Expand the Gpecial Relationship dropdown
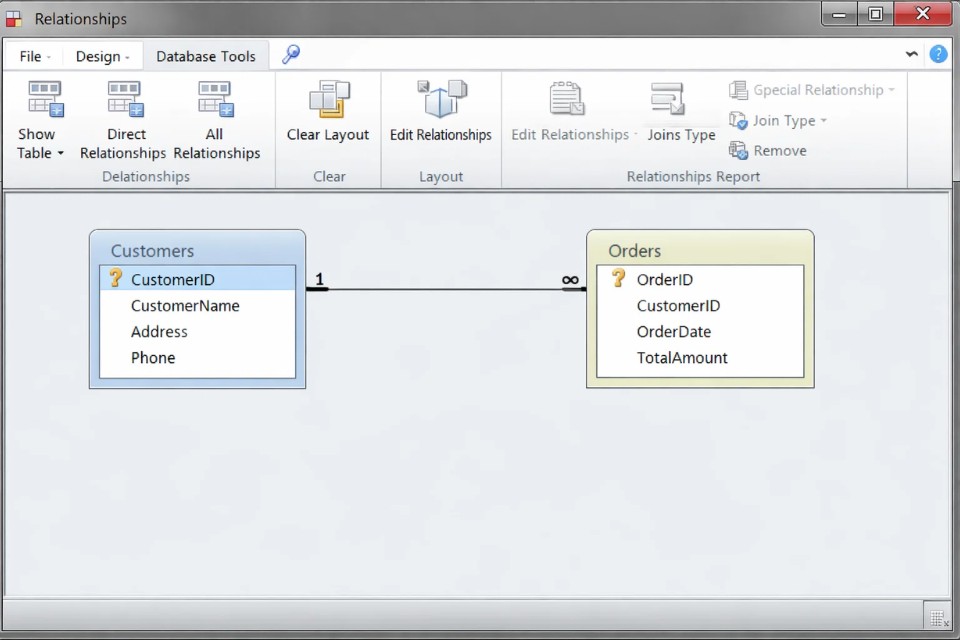 coord(891,90)
